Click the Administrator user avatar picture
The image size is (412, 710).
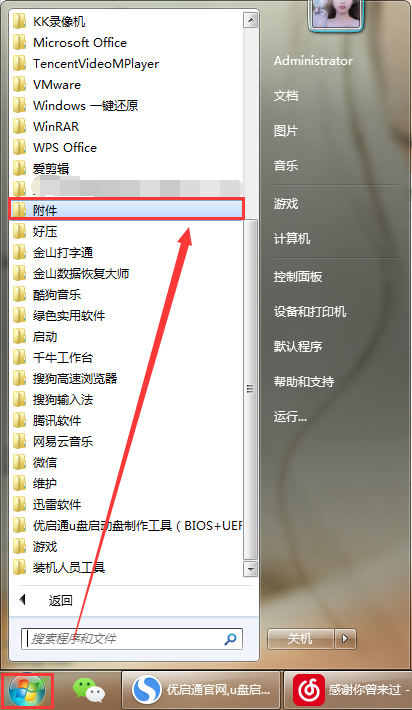click(336, 14)
